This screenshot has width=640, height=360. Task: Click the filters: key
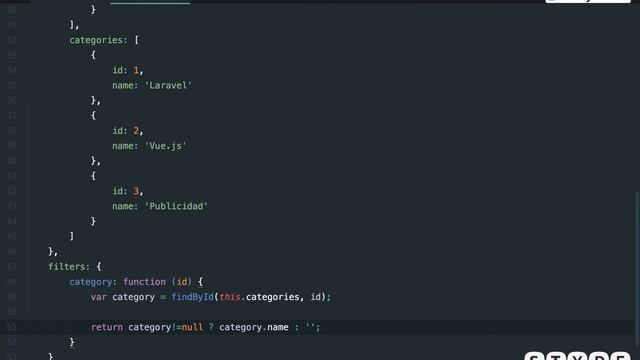coord(69,267)
